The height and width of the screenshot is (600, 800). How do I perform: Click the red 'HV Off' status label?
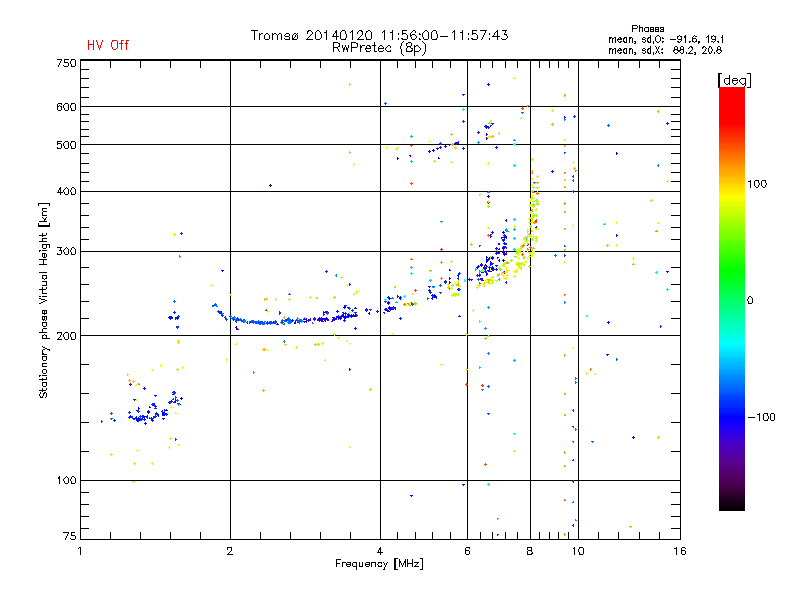pos(108,45)
